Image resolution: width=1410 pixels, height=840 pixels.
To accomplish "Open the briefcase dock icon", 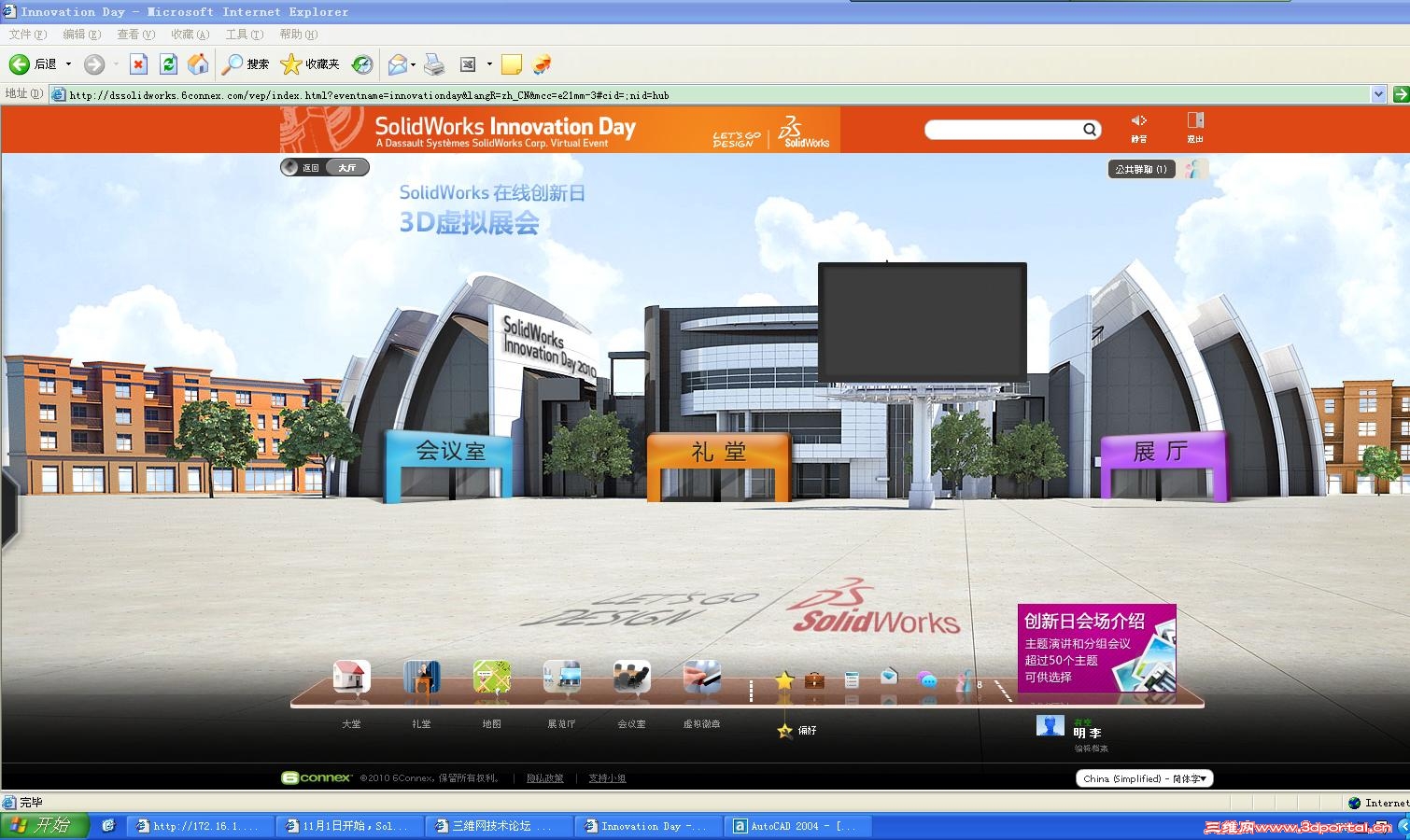I will 814,679.
